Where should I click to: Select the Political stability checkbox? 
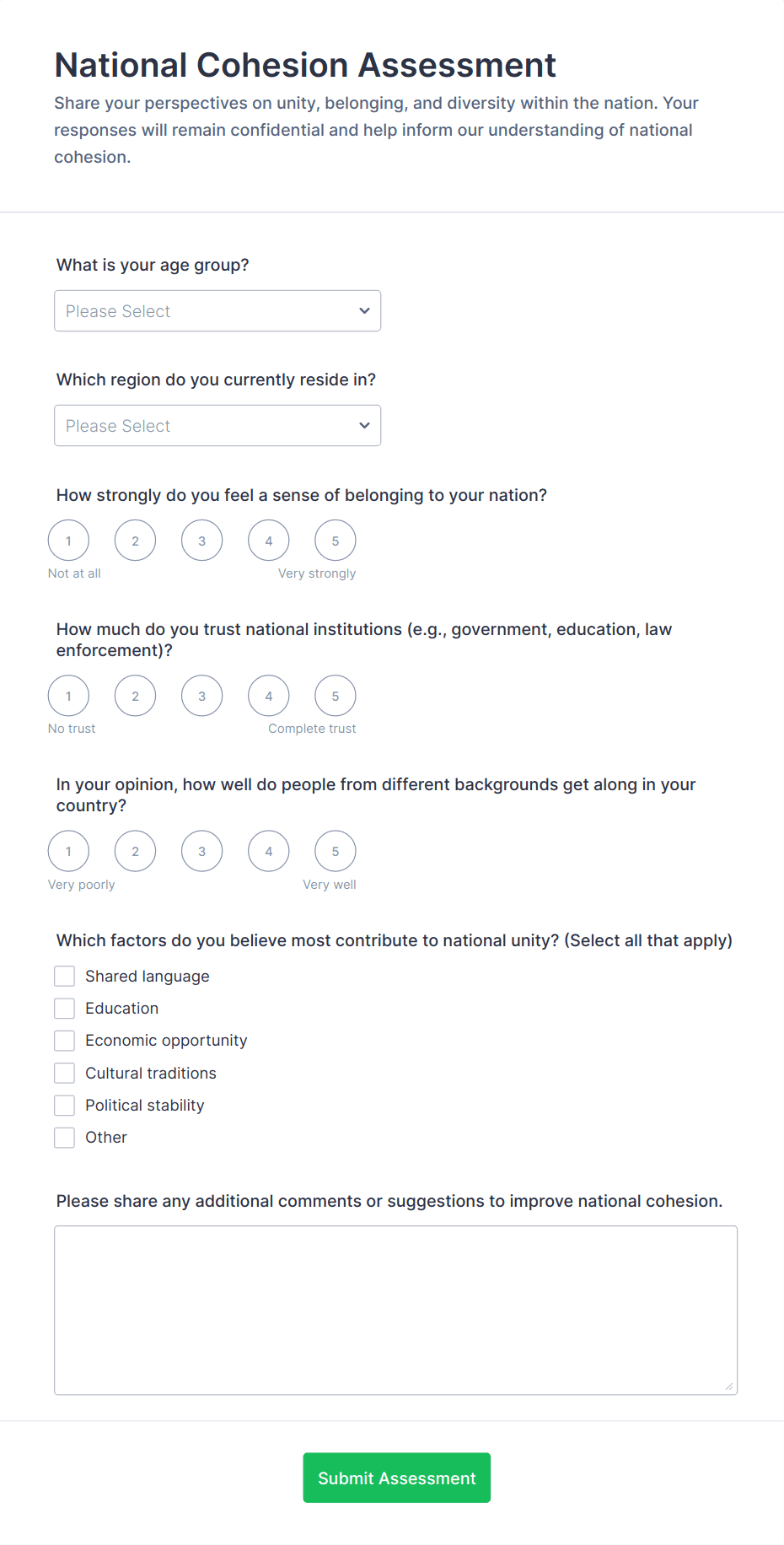pyautogui.click(x=64, y=1105)
